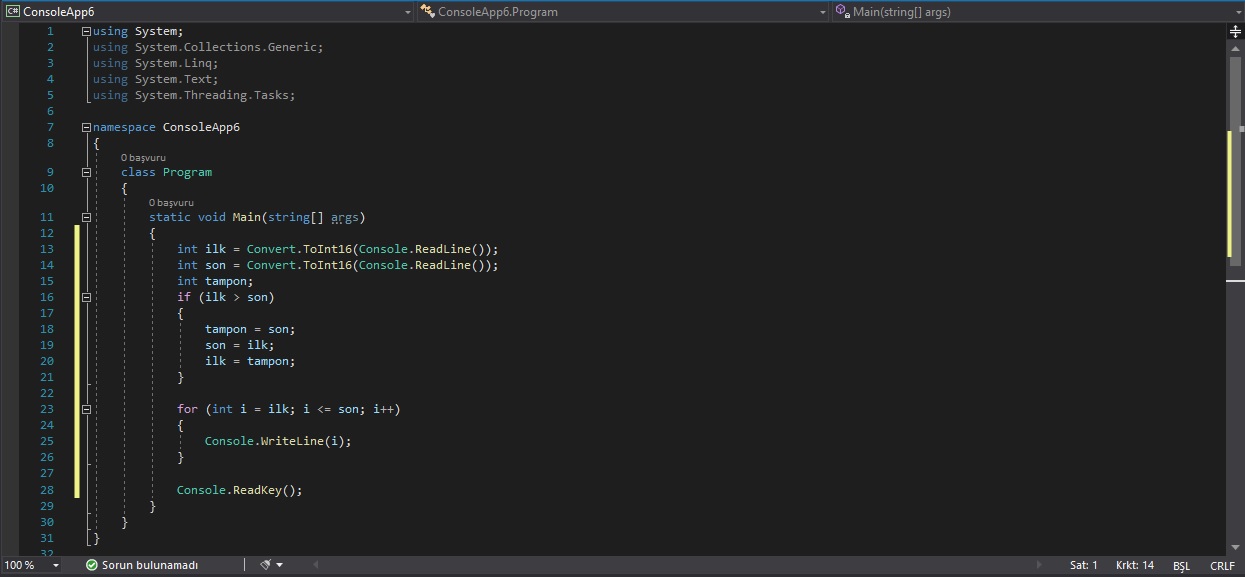Click 'static void Main(string[] args)' text

tap(257, 217)
